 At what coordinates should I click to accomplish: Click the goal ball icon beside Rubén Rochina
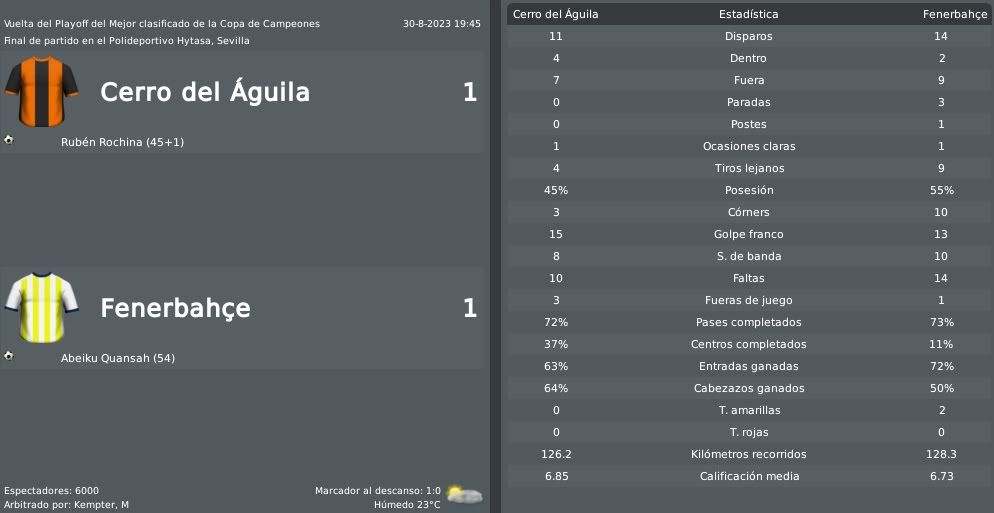[8, 140]
